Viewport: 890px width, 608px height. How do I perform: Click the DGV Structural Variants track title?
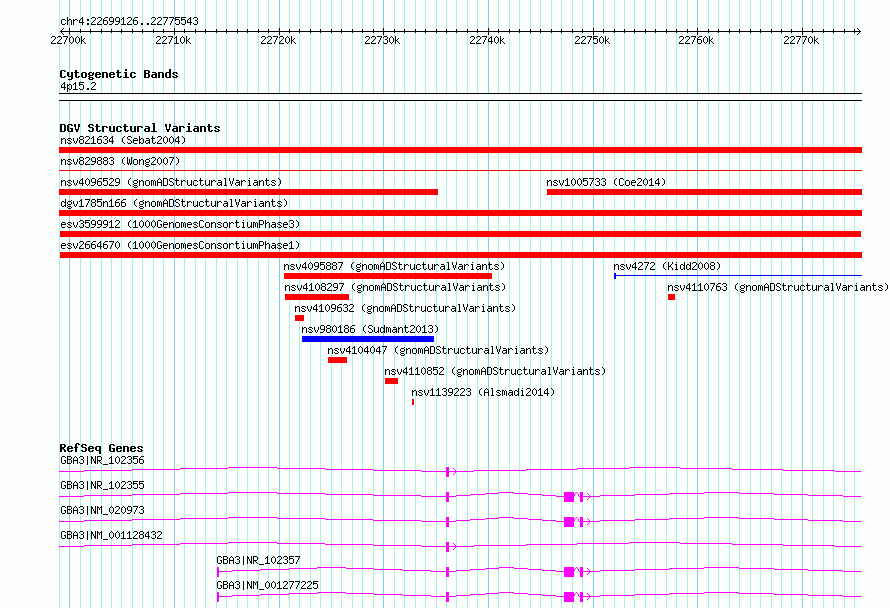click(x=140, y=128)
